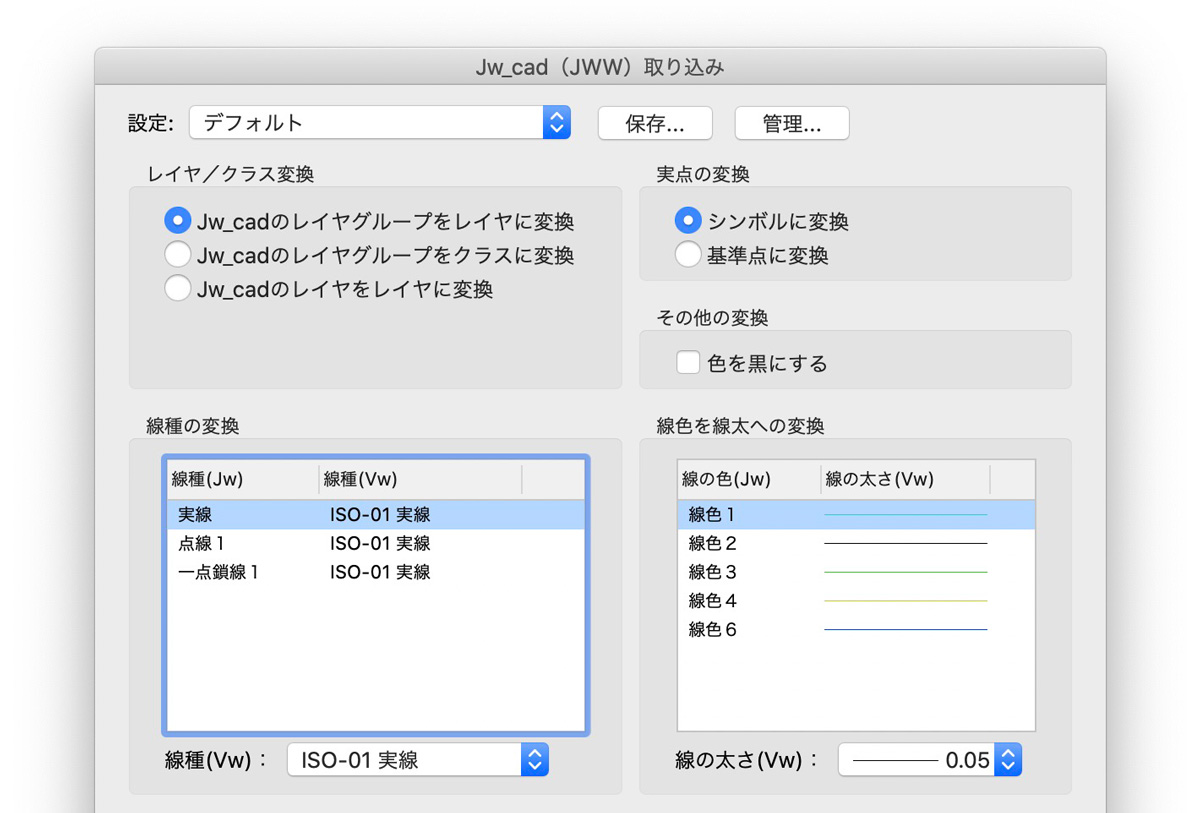This screenshot has width=1200, height=813.
Task: Click the 線種(Jw) column header
Action: tap(243, 480)
